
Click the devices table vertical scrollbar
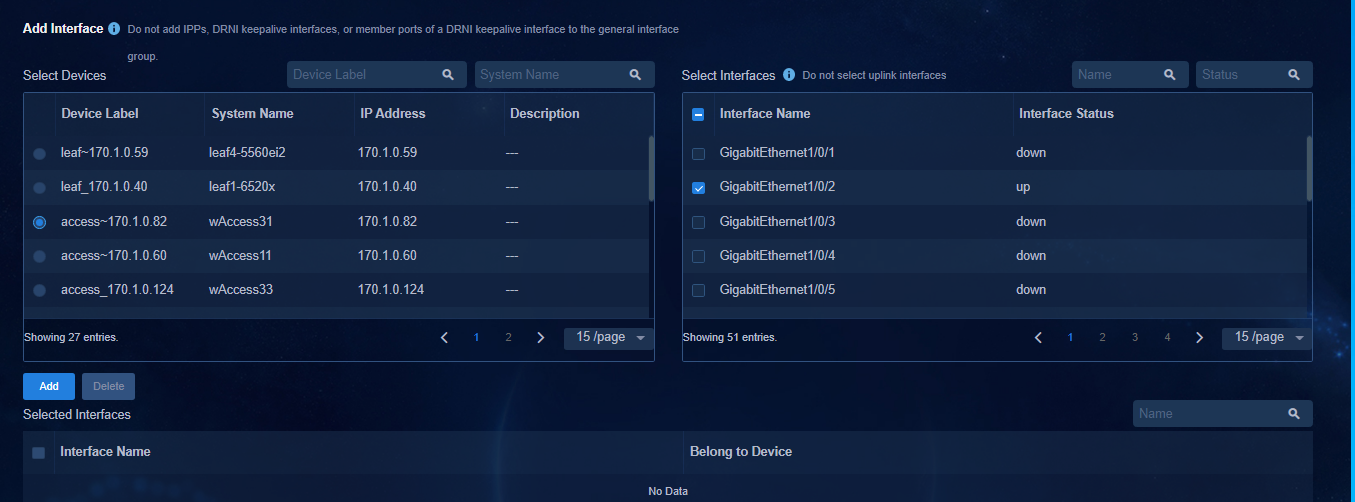[x=651, y=168]
